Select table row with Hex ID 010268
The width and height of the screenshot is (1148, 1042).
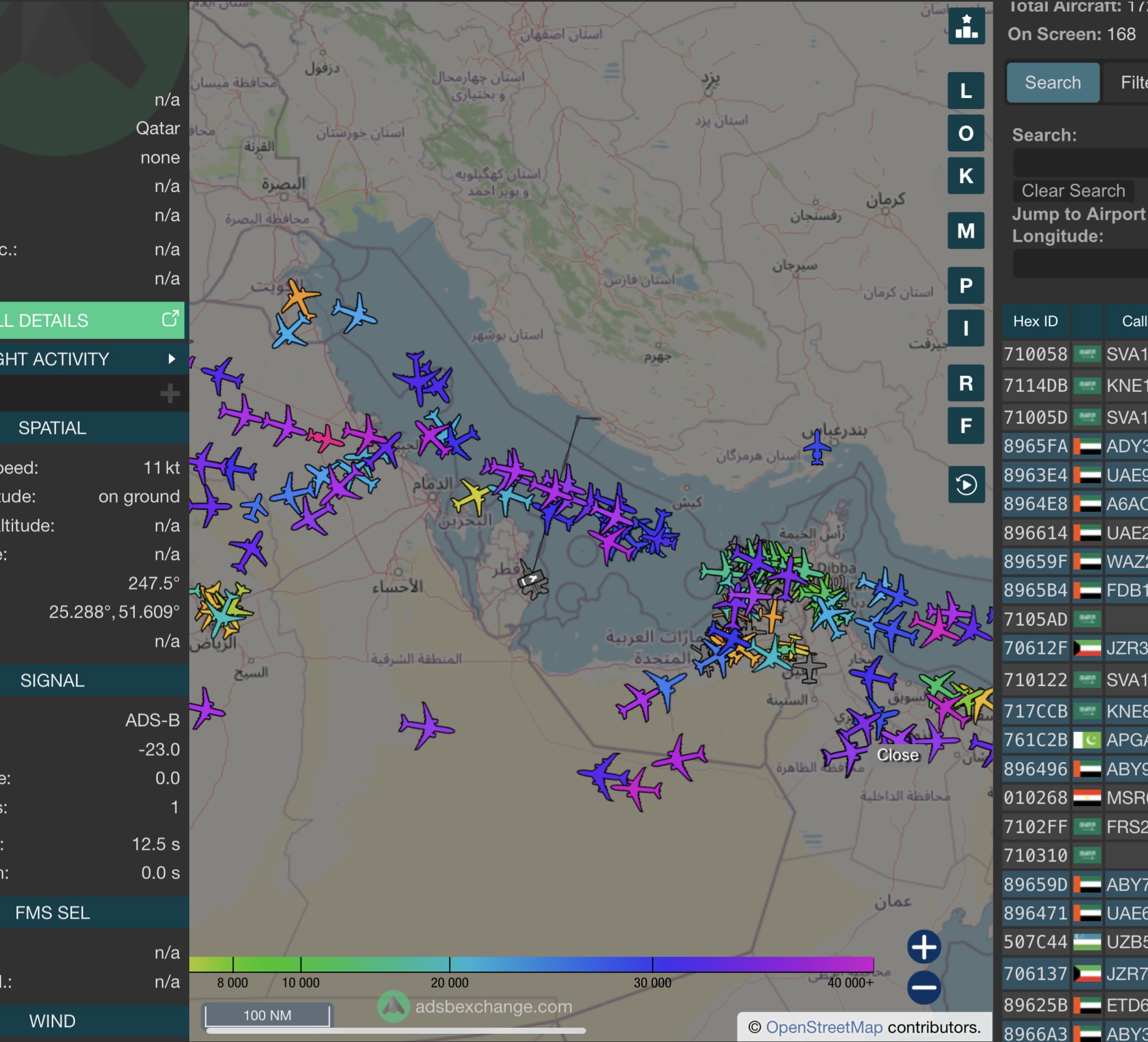pos(1075,798)
